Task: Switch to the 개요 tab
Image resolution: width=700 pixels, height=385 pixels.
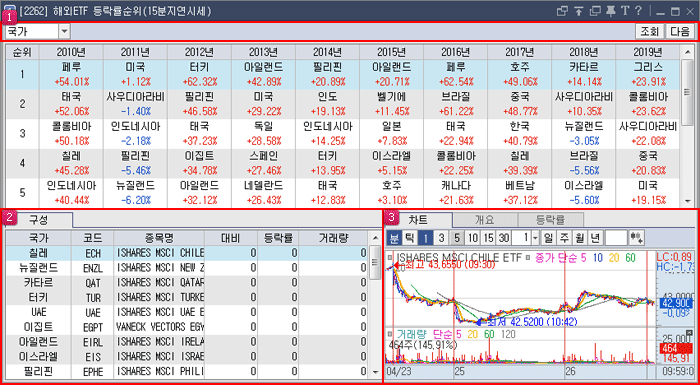Action: click(484, 220)
